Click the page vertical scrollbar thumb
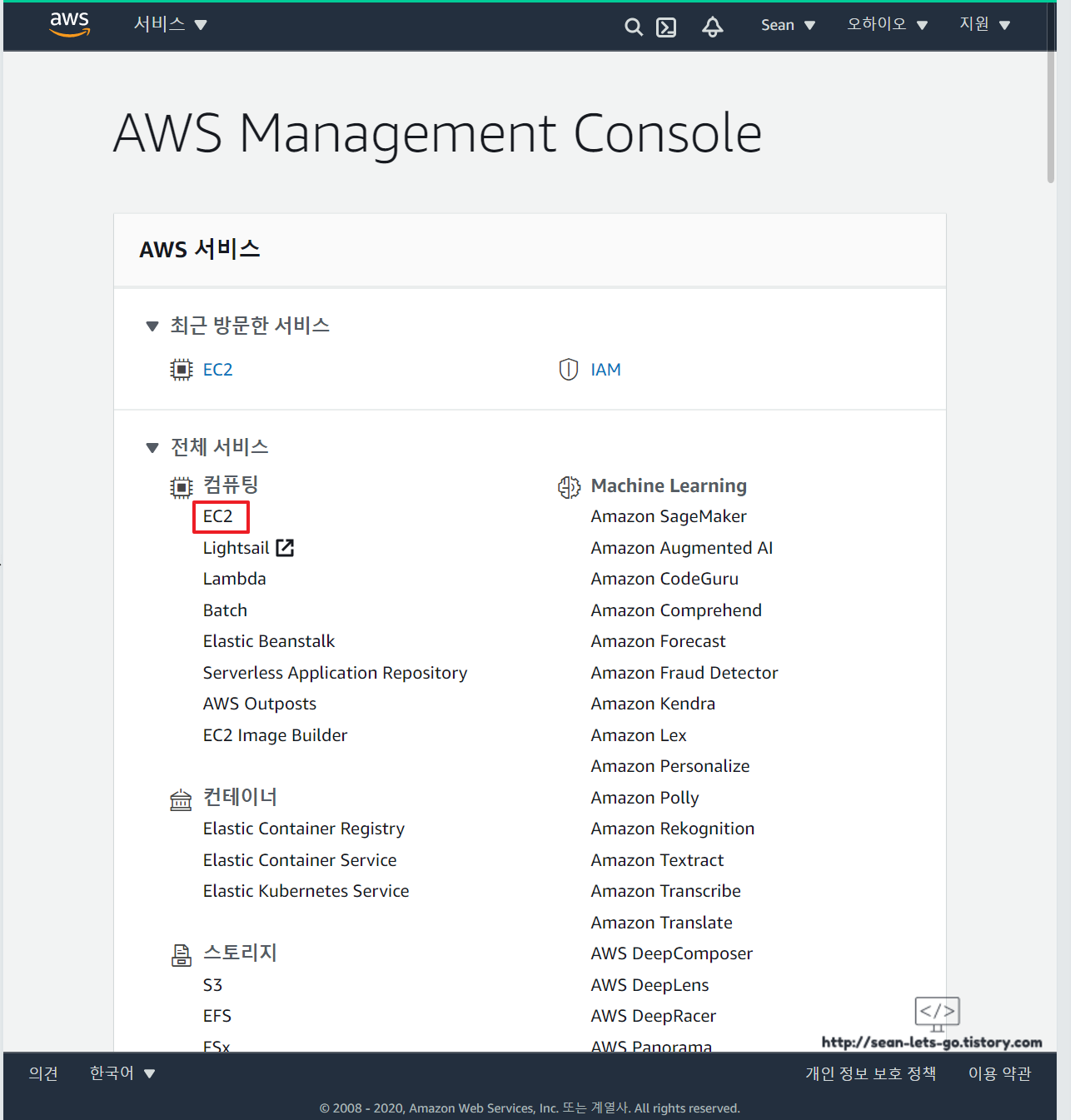Image resolution: width=1075 pixels, height=1120 pixels. 1051,117
